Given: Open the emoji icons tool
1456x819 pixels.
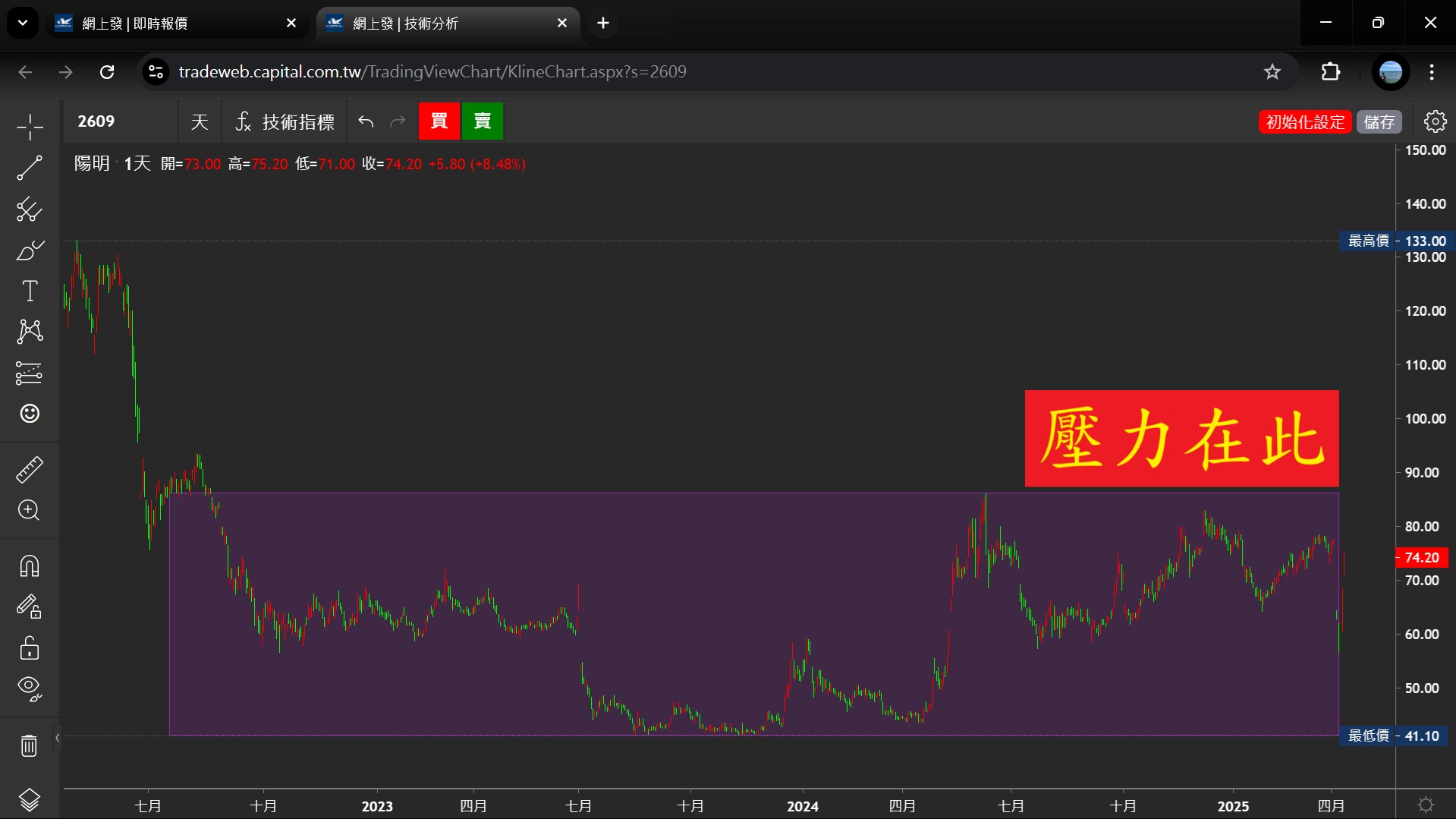Looking at the screenshot, I should [x=30, y=414].
